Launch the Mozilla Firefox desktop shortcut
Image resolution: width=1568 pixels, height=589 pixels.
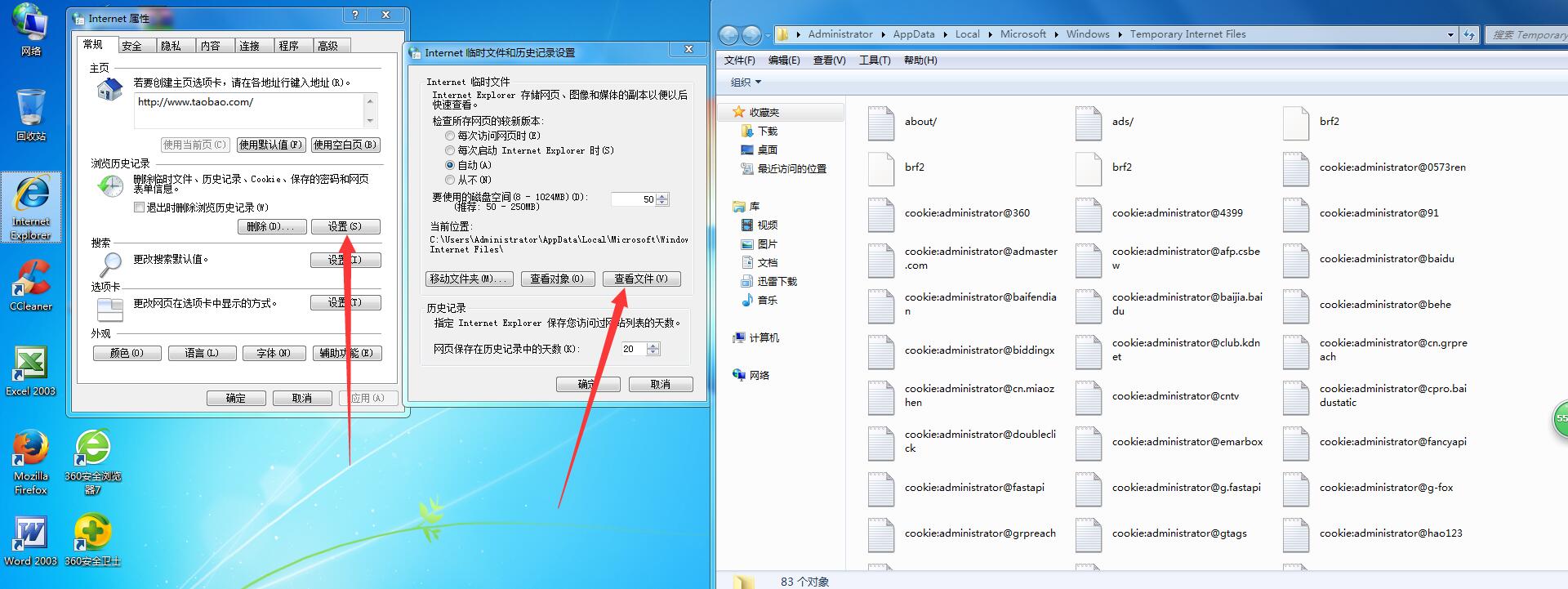coord(31,462)
